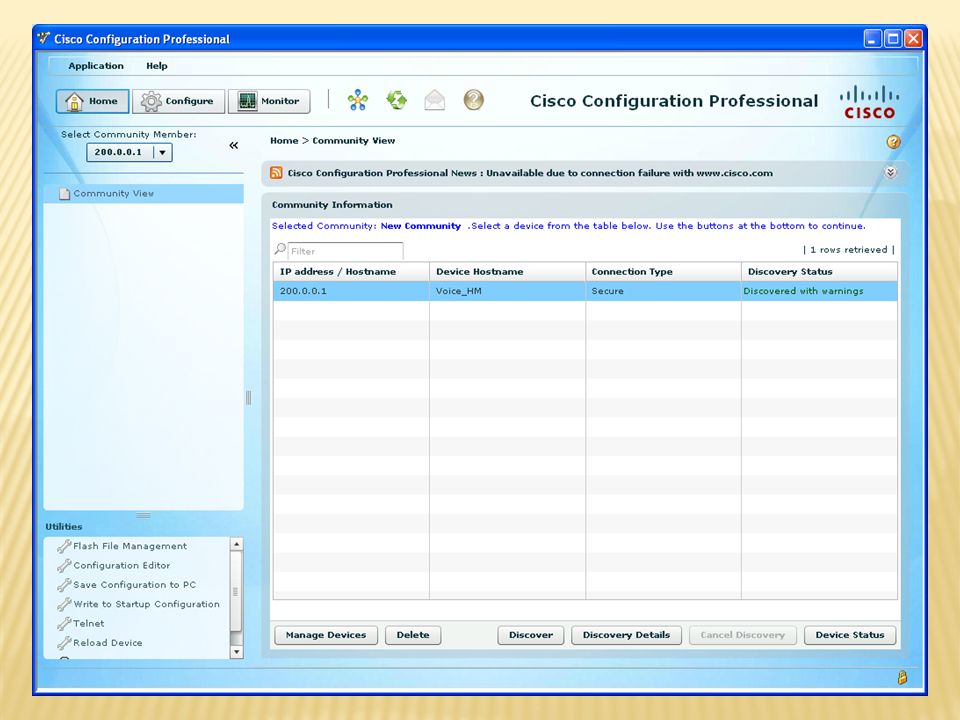
Task: Click the Save Configuration to PC wrench icon
Action: point(64,585)
